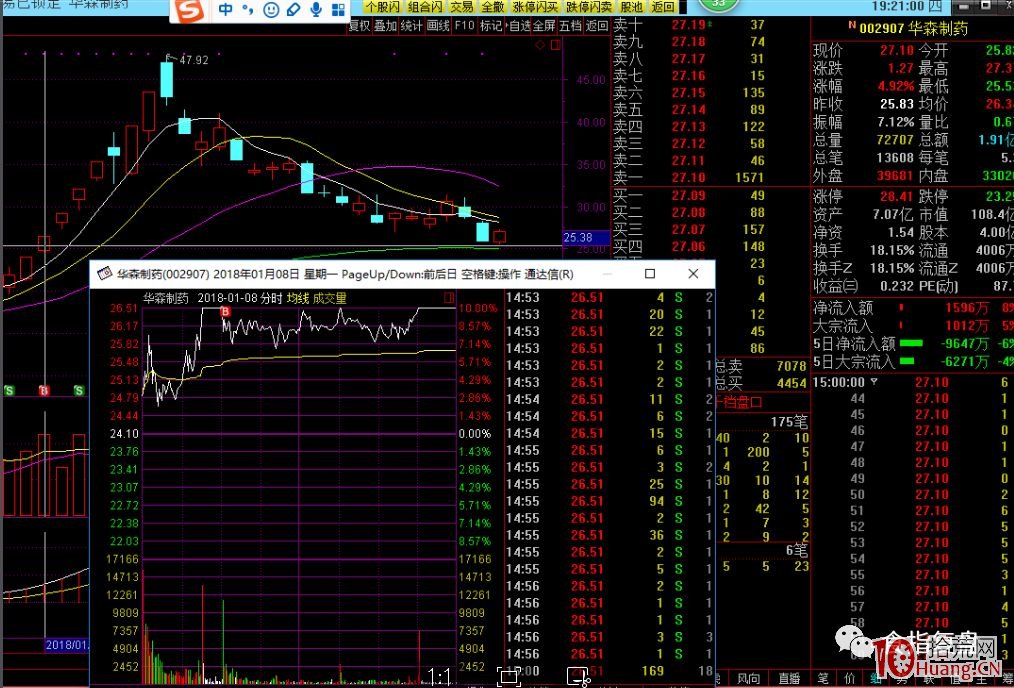
Task: Expand the 15:00:00 tick list dropdown arrow
Action: coord(874,382)
